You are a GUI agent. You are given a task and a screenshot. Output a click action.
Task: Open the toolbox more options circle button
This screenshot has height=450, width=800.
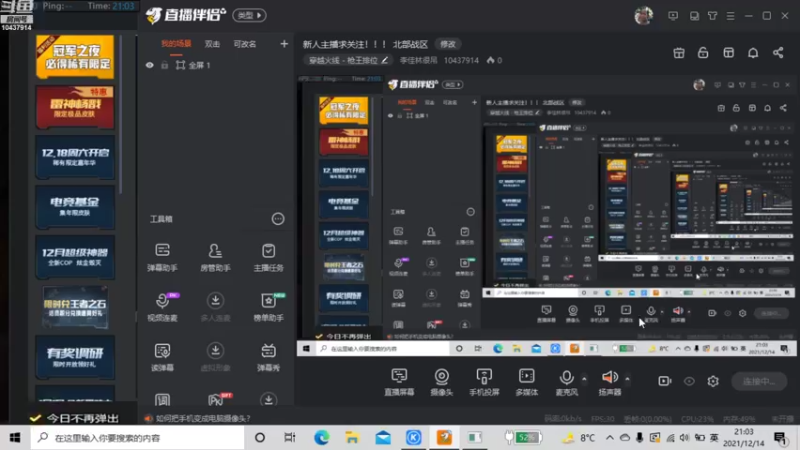(278, 219)
